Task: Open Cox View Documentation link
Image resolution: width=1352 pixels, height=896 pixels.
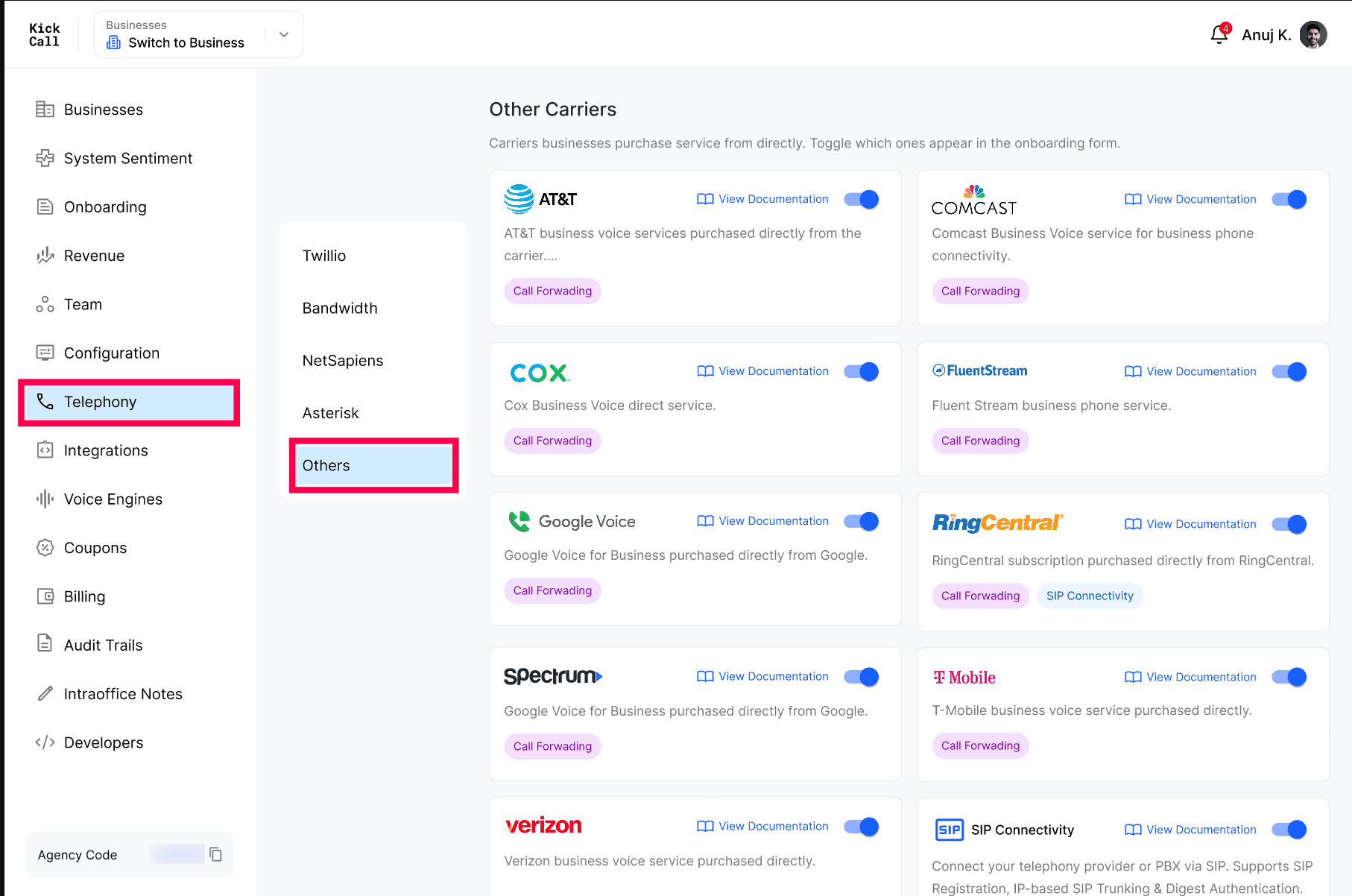Action: coord(762,371)
